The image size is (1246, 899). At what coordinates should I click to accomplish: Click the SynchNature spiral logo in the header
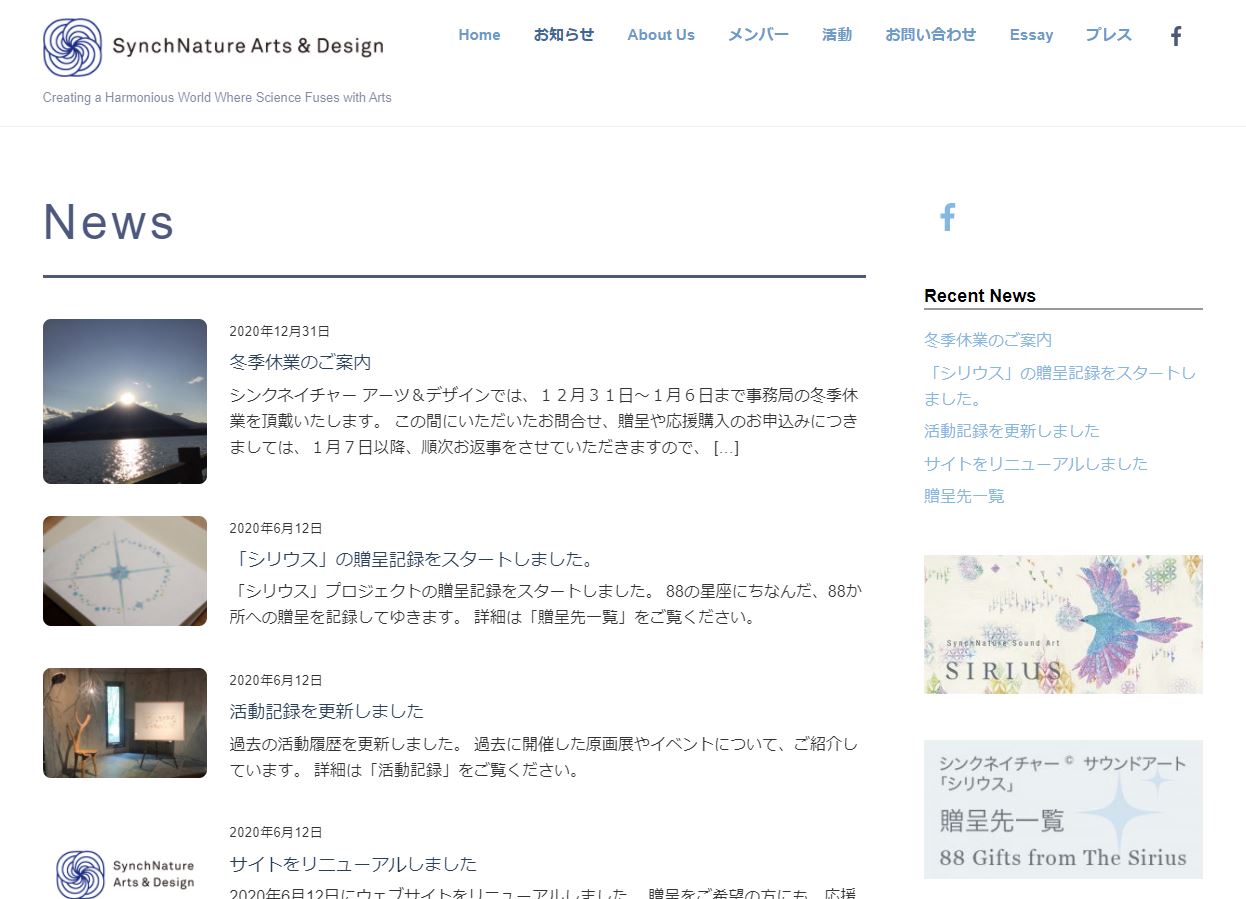point(72,47)
